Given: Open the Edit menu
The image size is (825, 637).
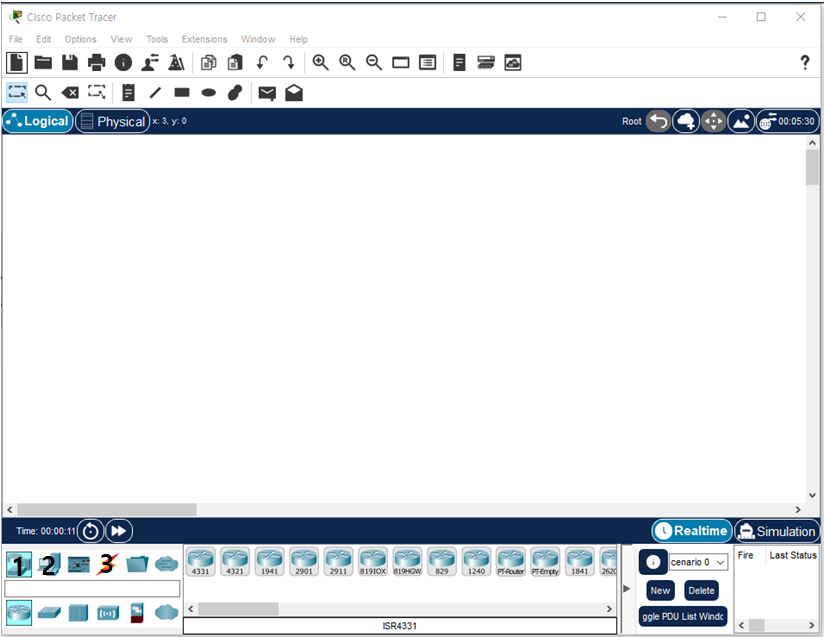Looking at the screenshot, I should click(43, 39).
